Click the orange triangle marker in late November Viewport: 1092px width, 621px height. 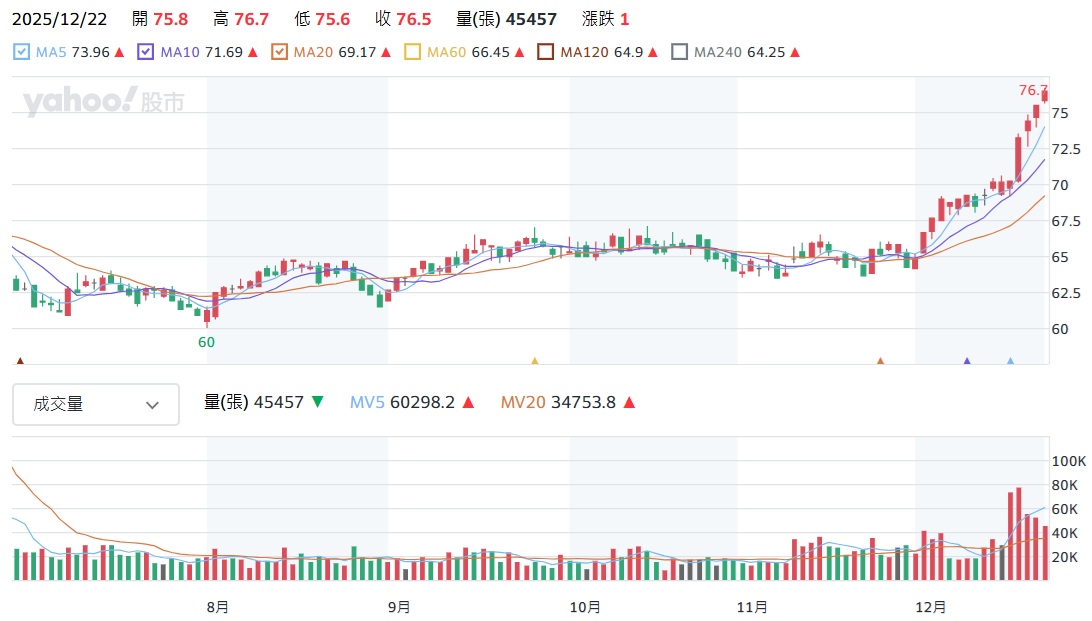pos(880,361)
